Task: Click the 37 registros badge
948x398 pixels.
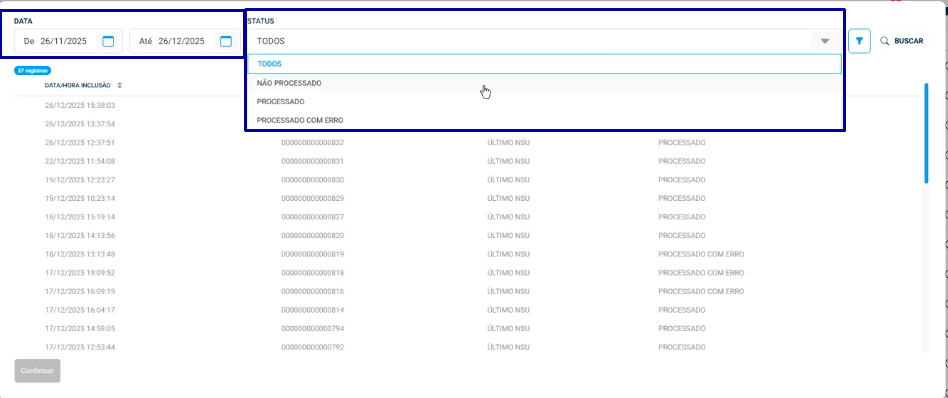Action: click(32, 70)
